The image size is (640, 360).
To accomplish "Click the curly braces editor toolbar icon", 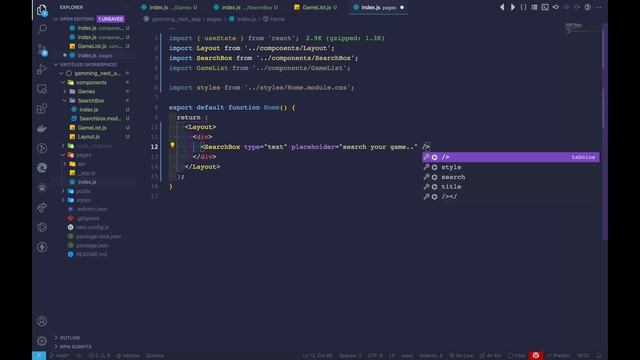I will [x=523, y=7].
